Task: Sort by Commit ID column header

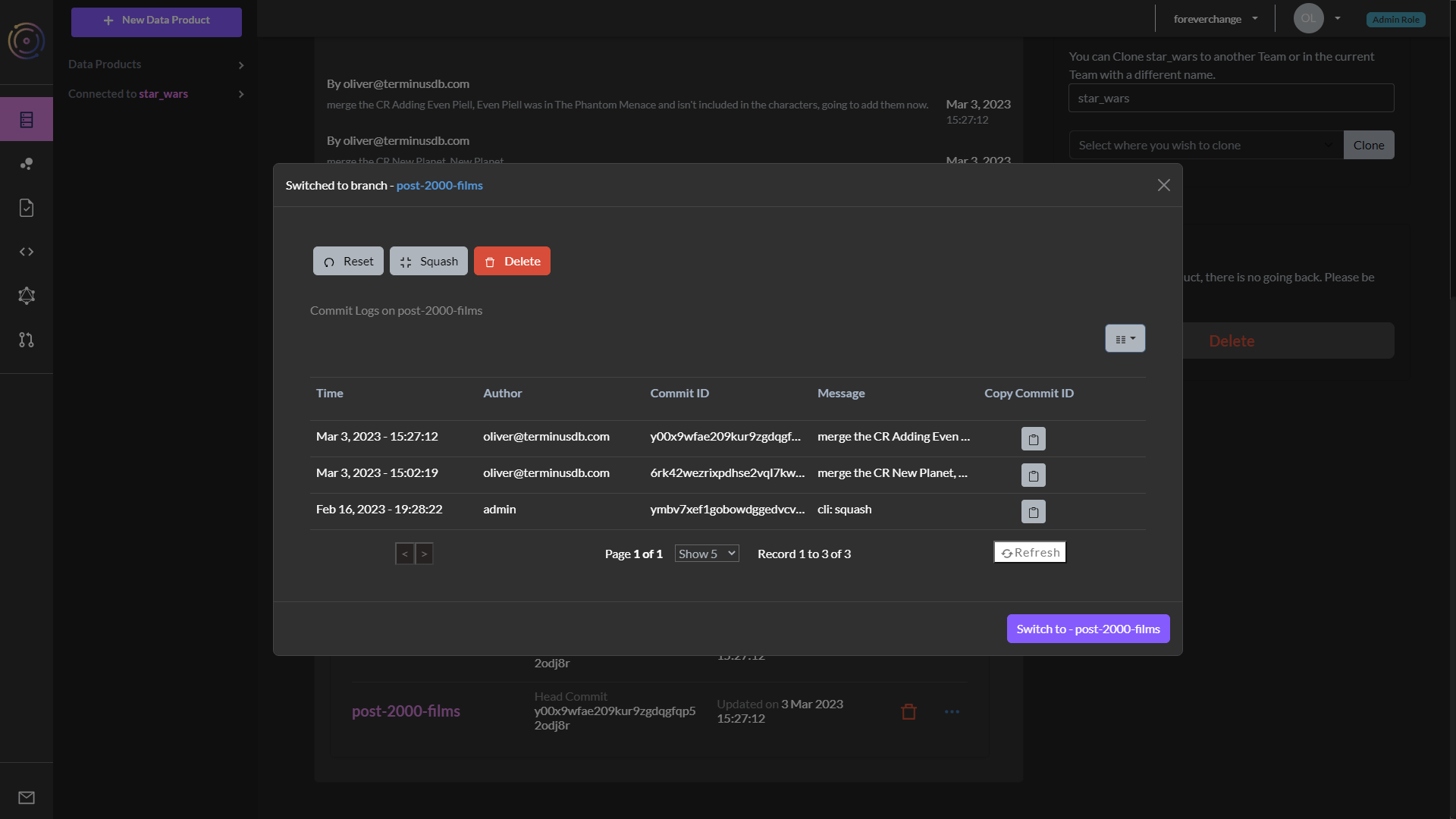Action: pos(679,393)
